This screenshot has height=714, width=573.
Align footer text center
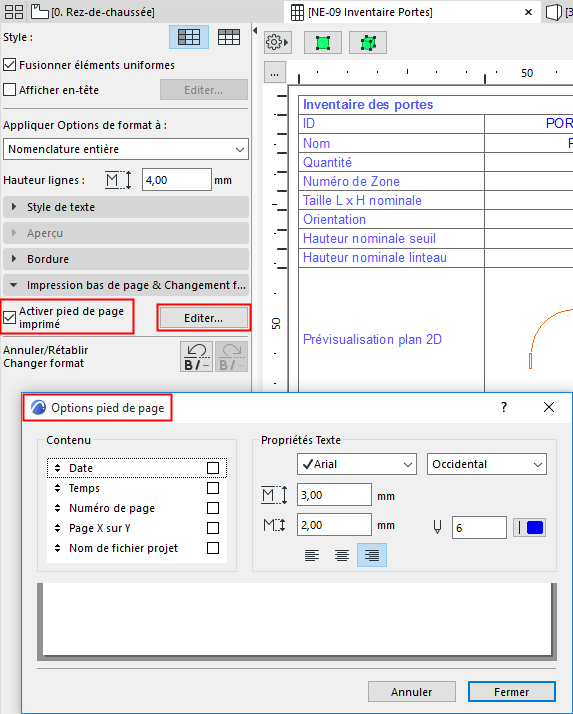342,555
